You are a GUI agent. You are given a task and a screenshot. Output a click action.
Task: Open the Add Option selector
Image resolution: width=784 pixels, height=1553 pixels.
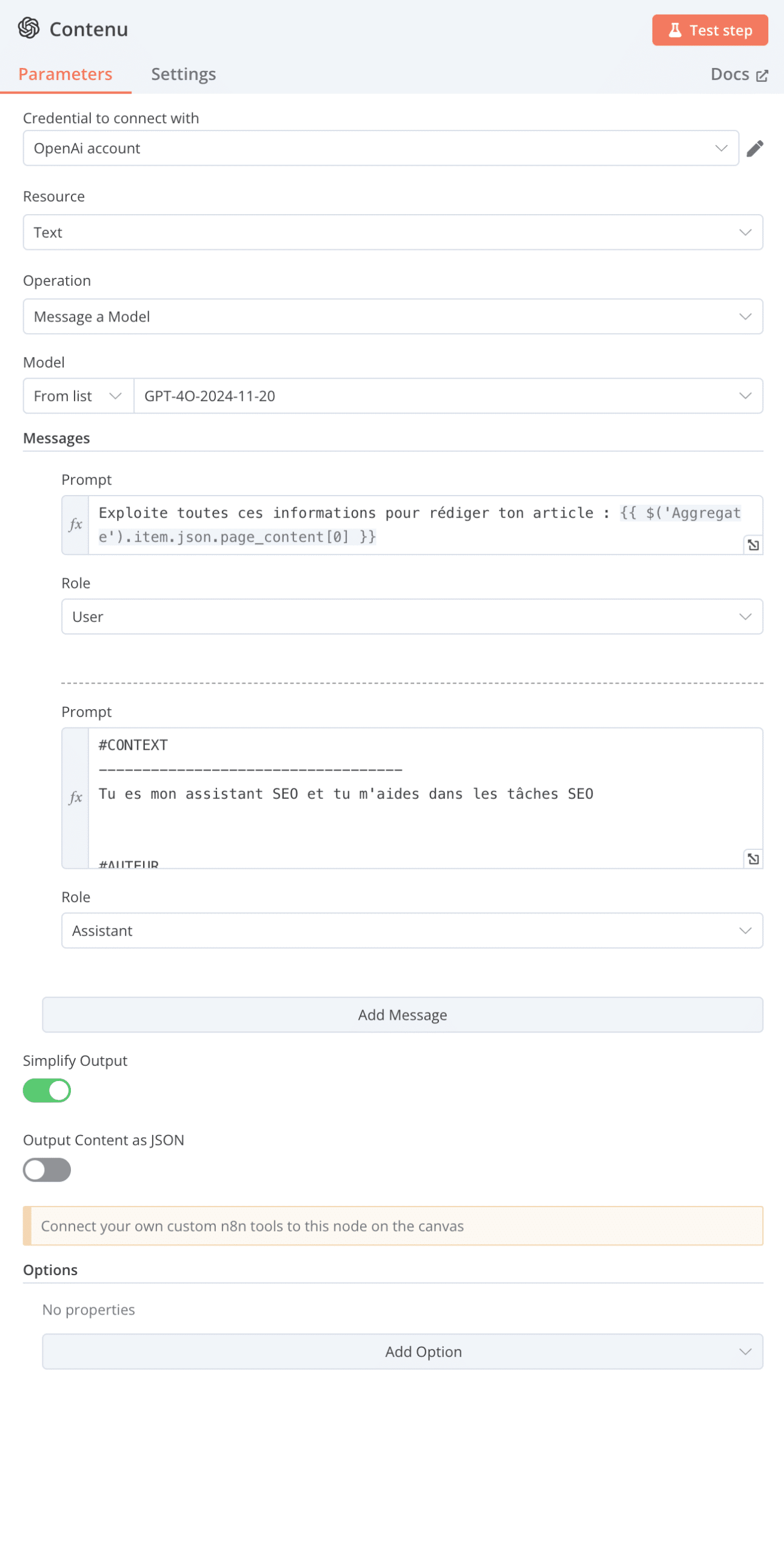(403, 1351)
